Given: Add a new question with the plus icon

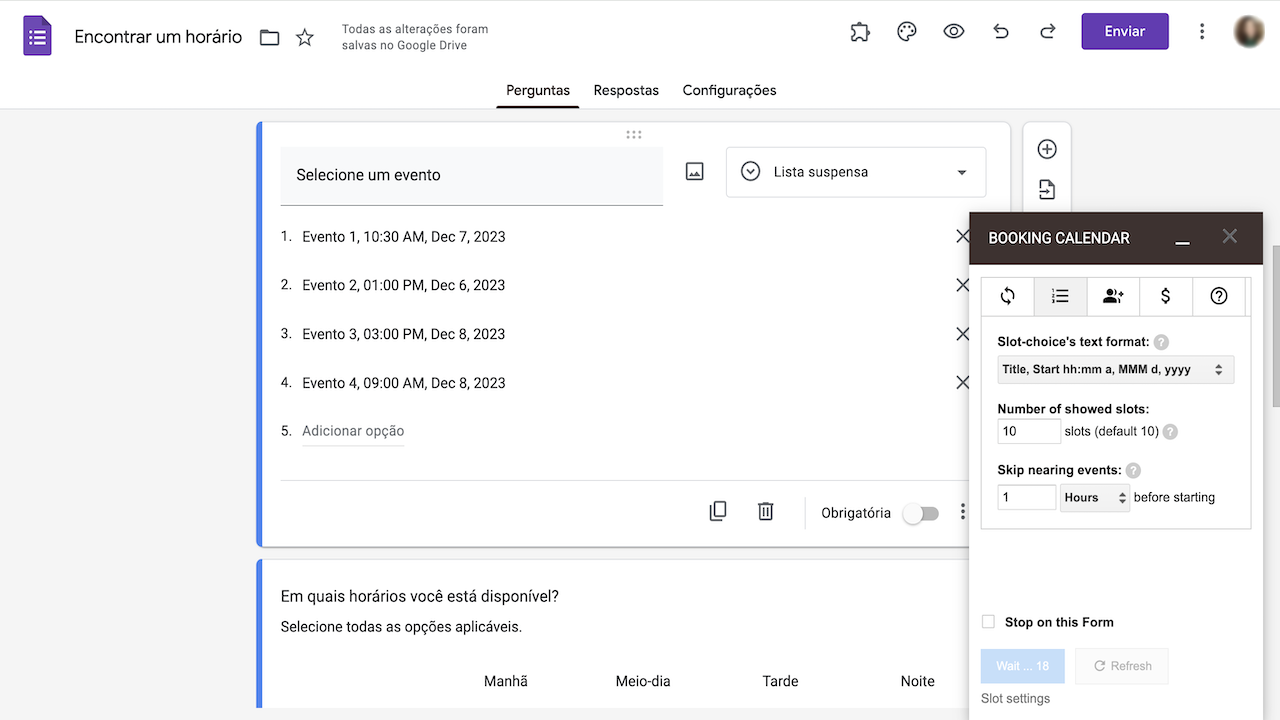Looking at the screenshot, I should pyautogui.click(x=1047, y=149).
